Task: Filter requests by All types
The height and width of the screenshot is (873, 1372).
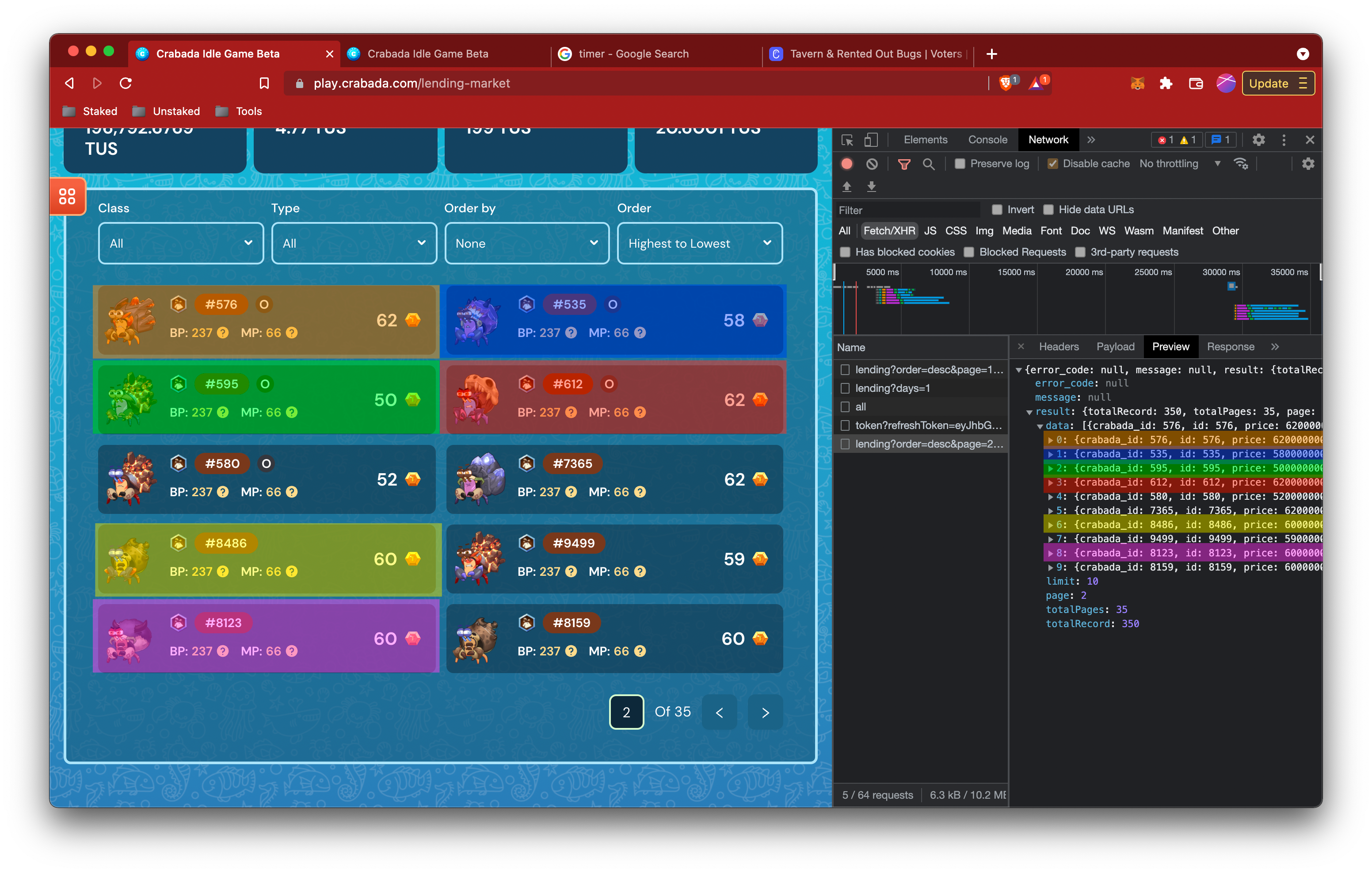Action: pyautogui.click(x=844, y=231)
